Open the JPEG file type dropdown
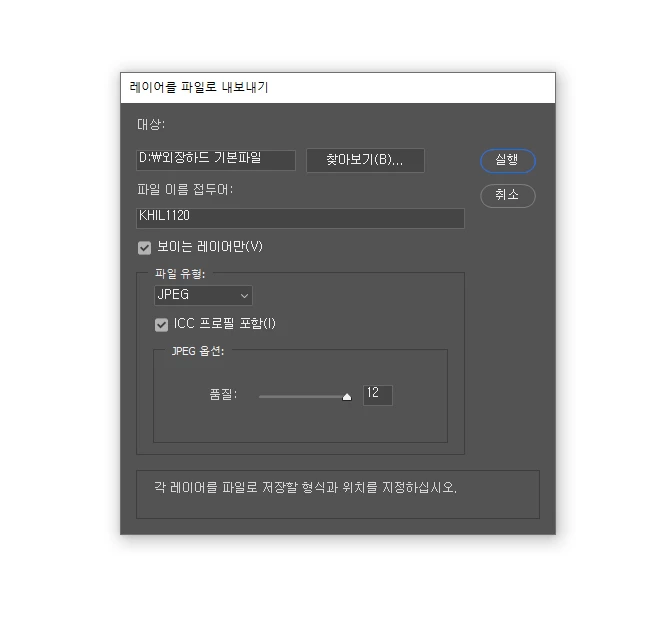 [203, 295]
